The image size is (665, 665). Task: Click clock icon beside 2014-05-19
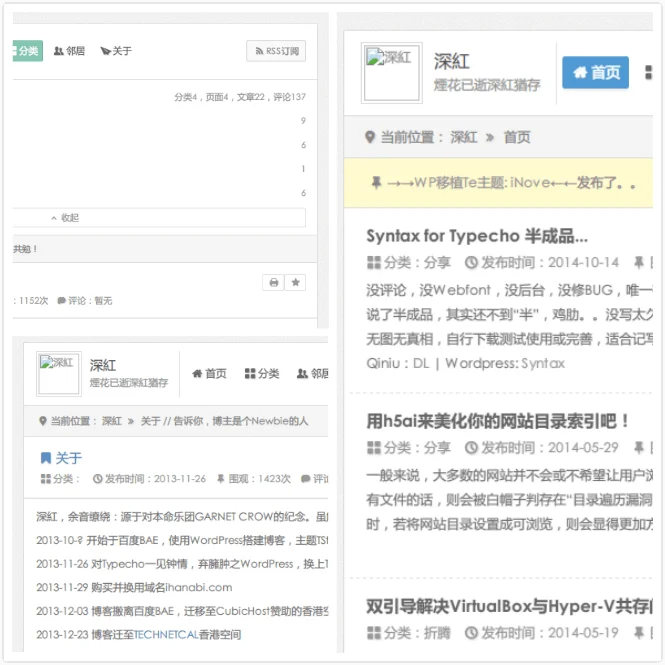[x=471, y=633]
